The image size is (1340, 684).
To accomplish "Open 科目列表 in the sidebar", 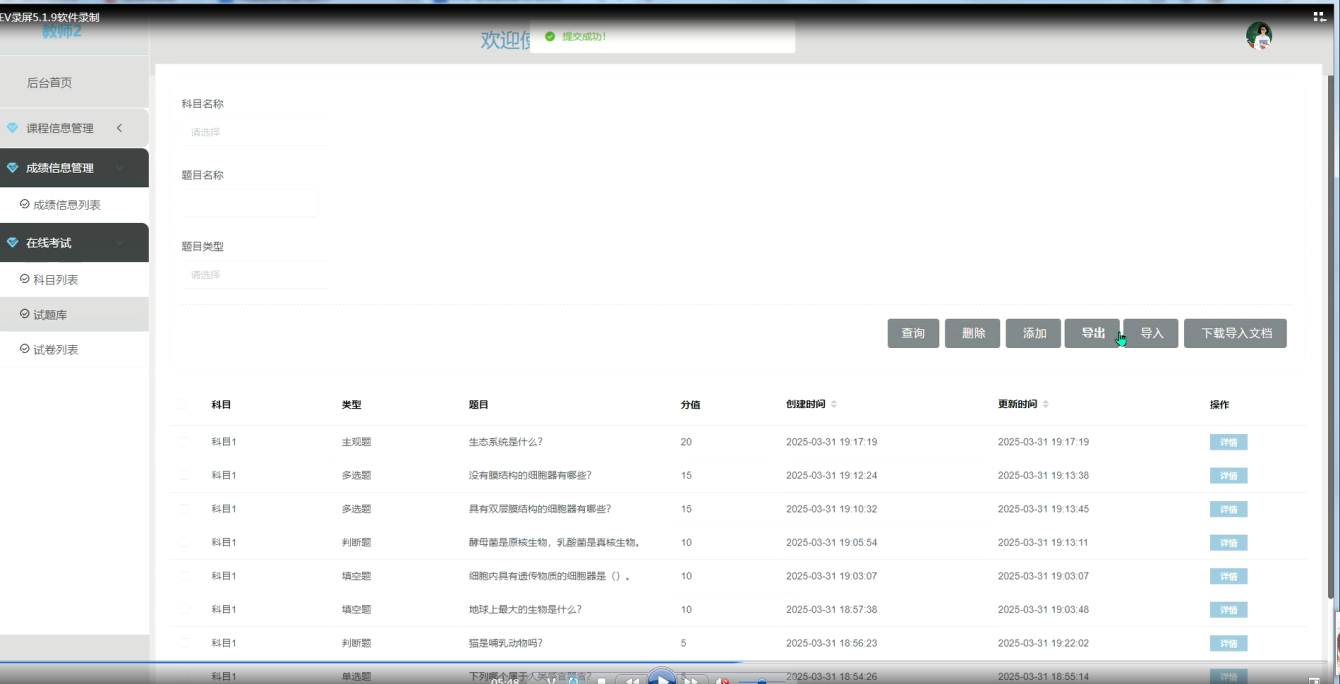I will tap(74, 279).
